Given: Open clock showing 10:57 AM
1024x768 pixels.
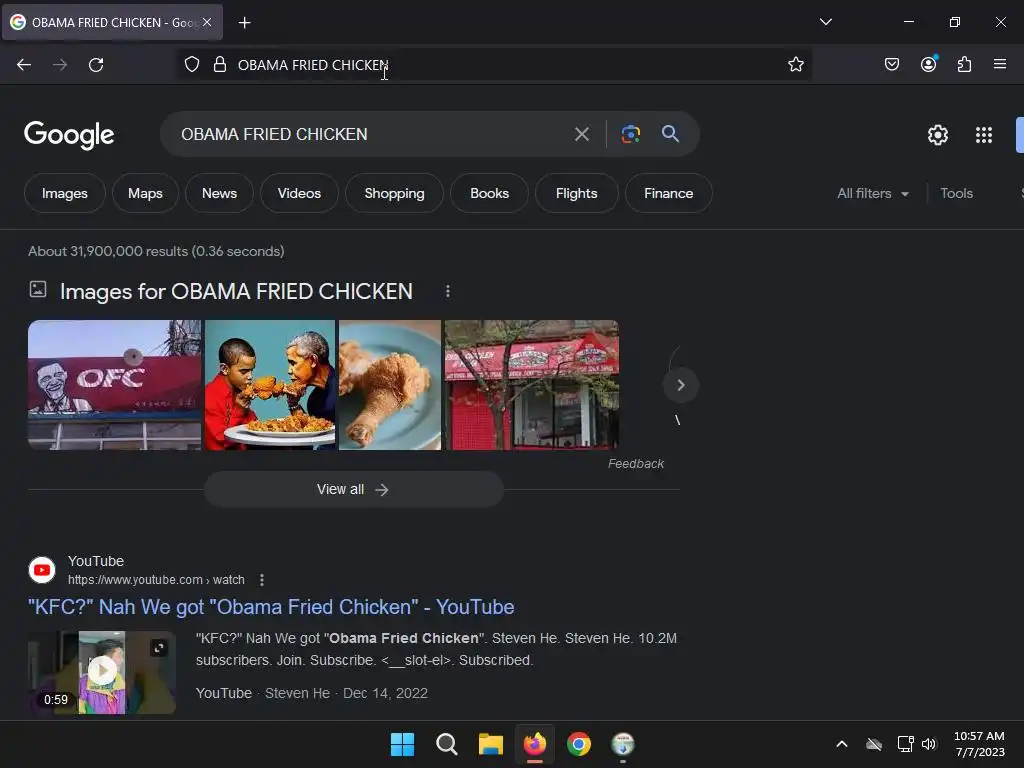Looking at the screenshot, I should pos(980,744).
